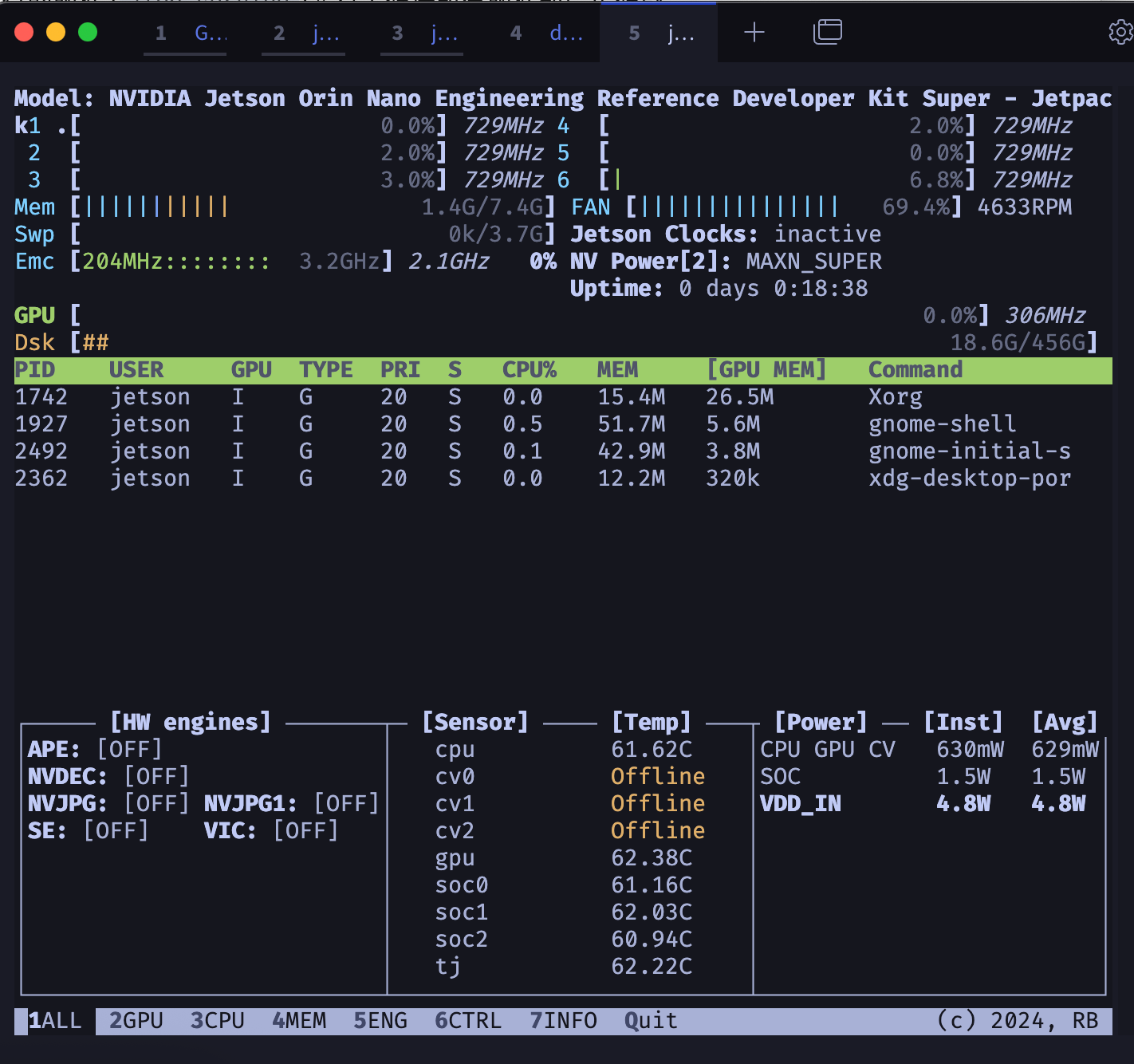Sort processes by PID column header
The width and height of the screenshot is (1134, 1064).
click(35, 370)
